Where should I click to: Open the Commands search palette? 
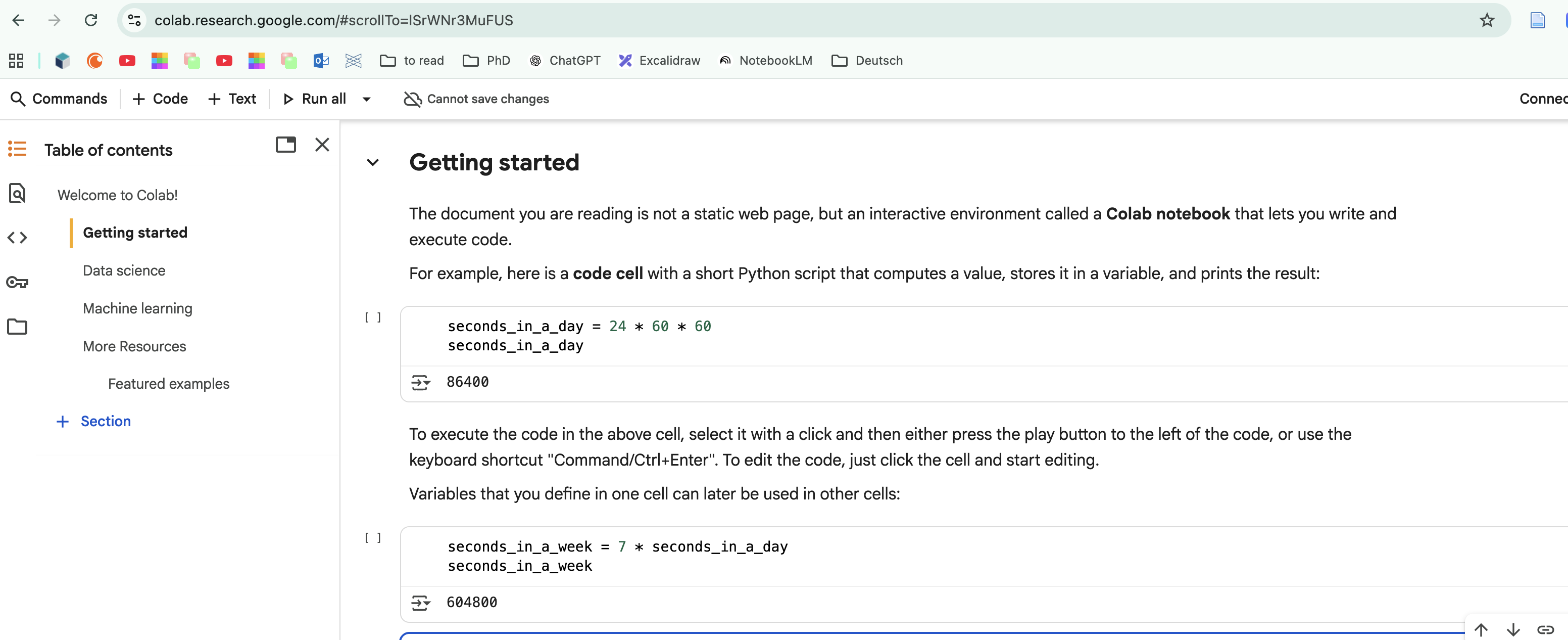59,99
